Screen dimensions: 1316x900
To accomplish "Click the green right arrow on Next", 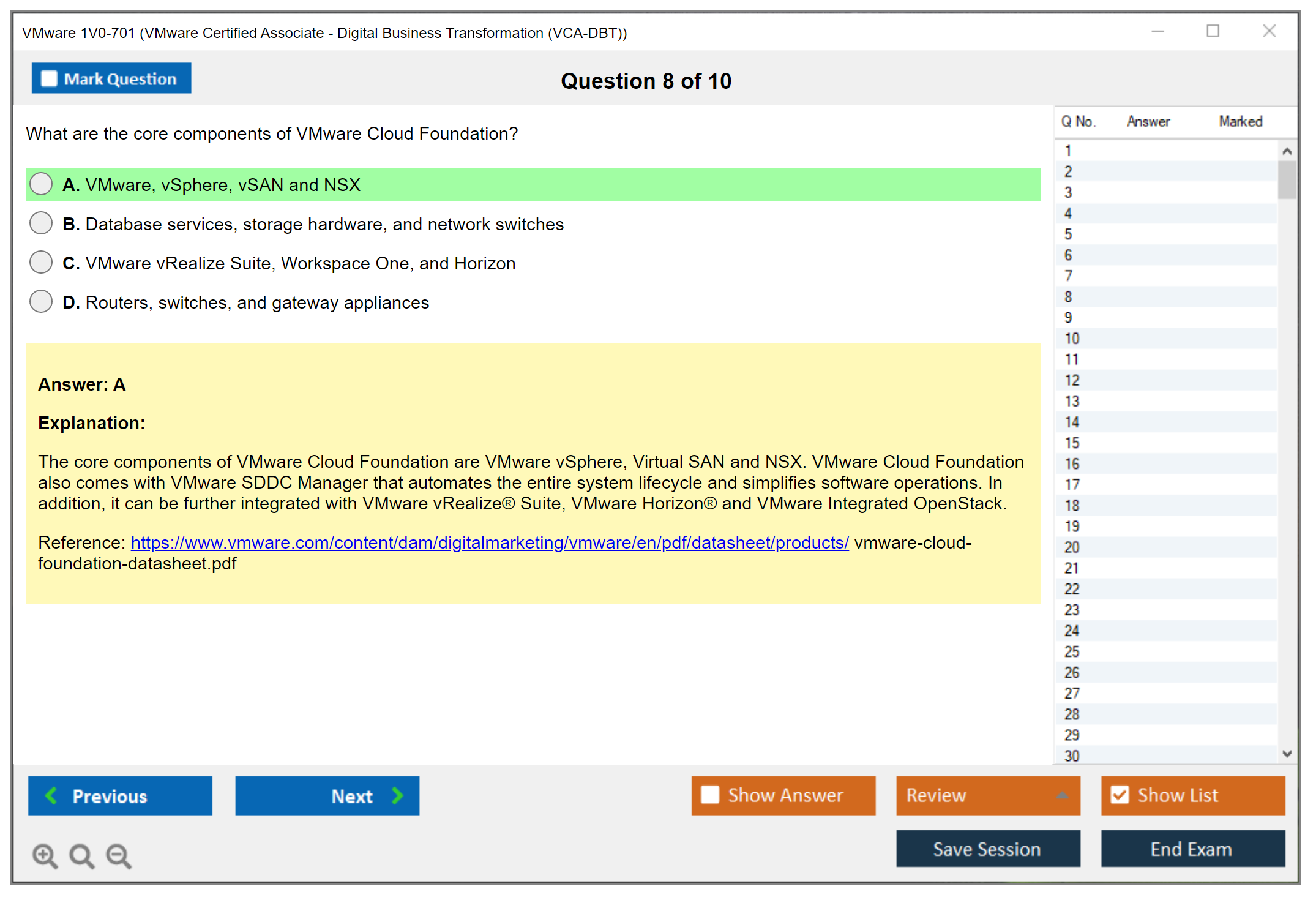I will click(x=397, y=795).
